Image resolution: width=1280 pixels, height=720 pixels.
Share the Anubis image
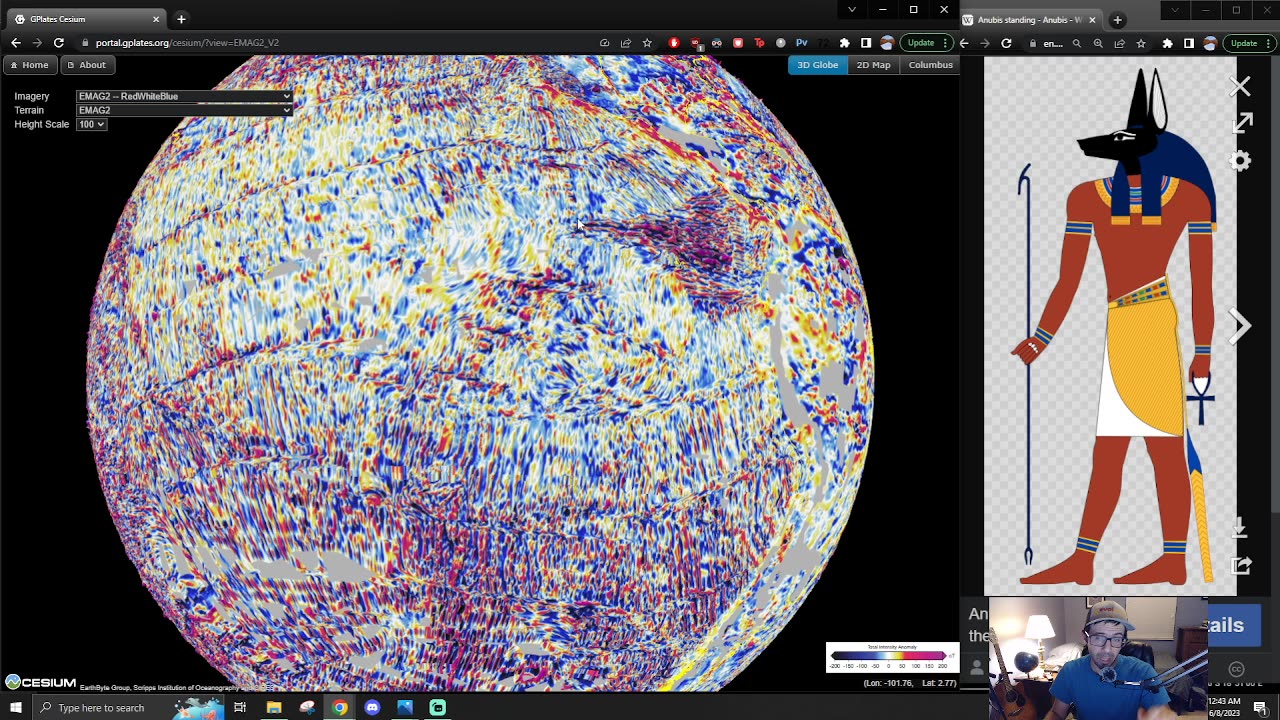(1241, 565)
